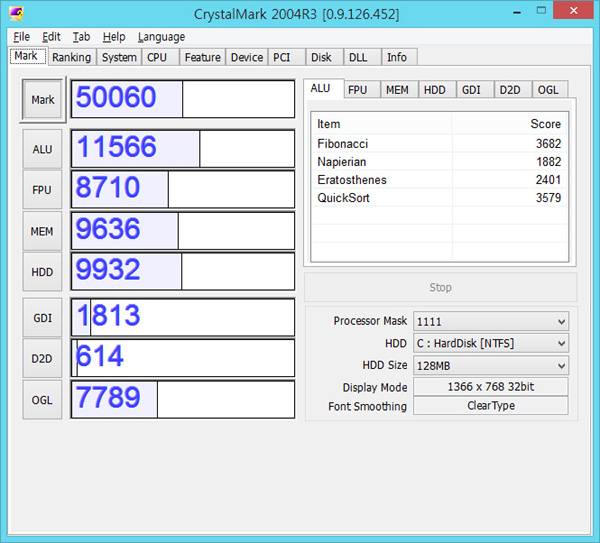The height and width of the screenshot is (543, 600).
Task: Select the QuickSort row
Action: click(439, 198)
